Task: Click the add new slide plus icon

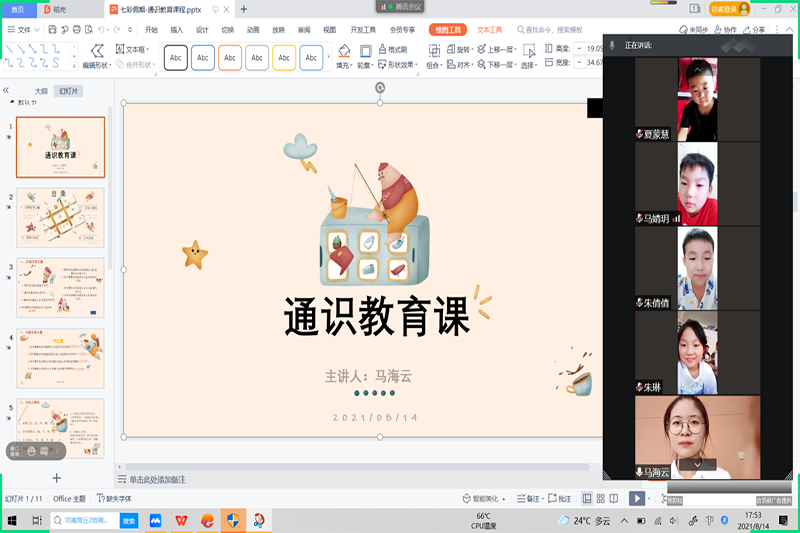Action: click(57, 478)
